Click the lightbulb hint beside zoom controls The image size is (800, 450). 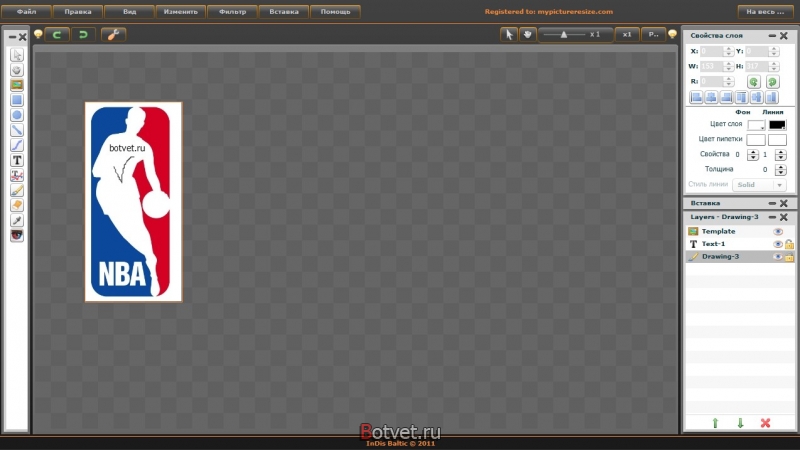[x=672, y=35]
